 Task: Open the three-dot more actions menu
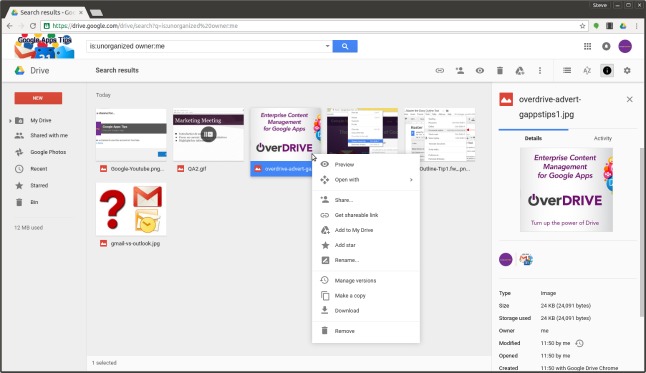(540, 70)
